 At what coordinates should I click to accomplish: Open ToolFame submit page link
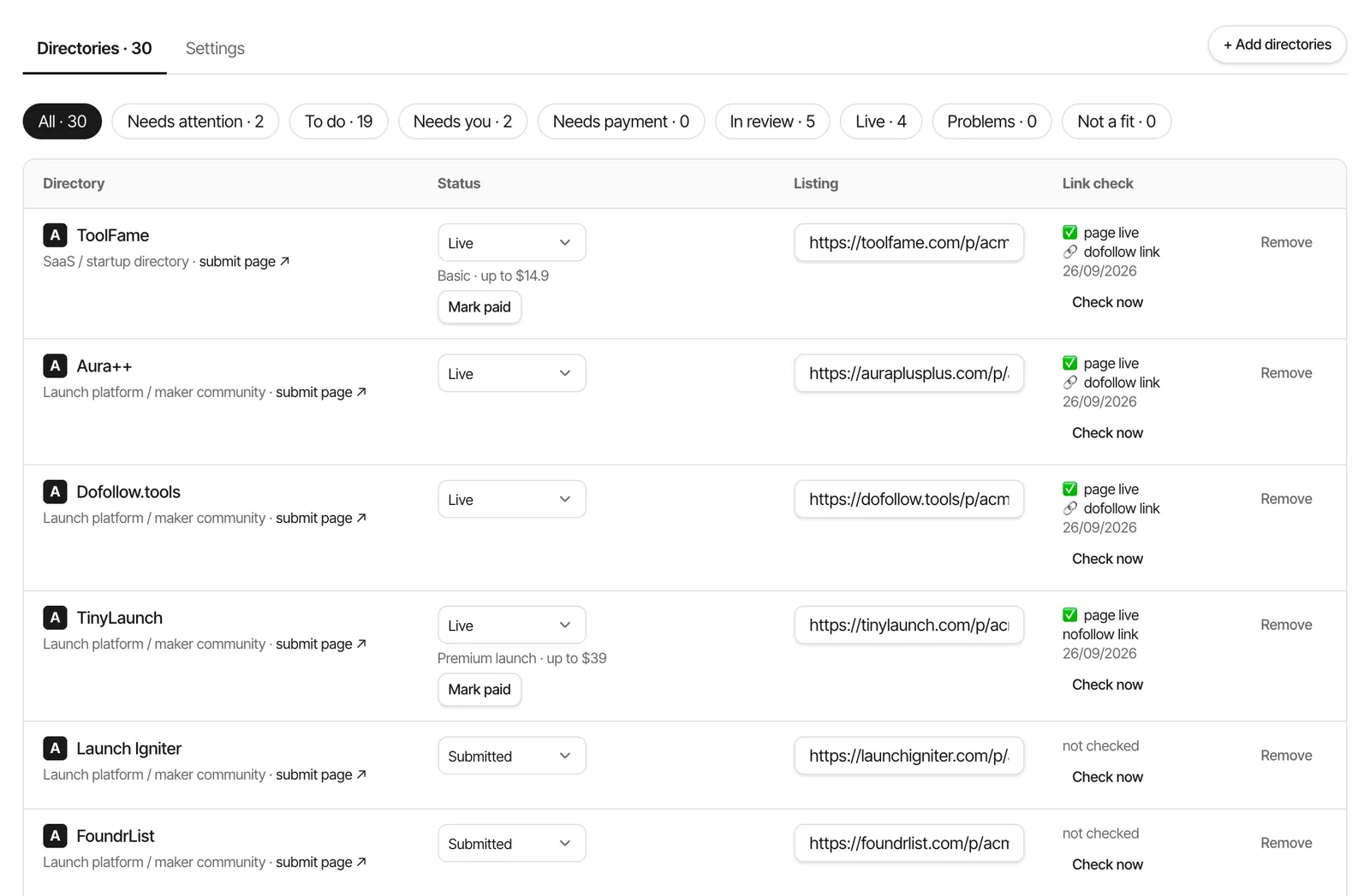[x=244, y=261]
